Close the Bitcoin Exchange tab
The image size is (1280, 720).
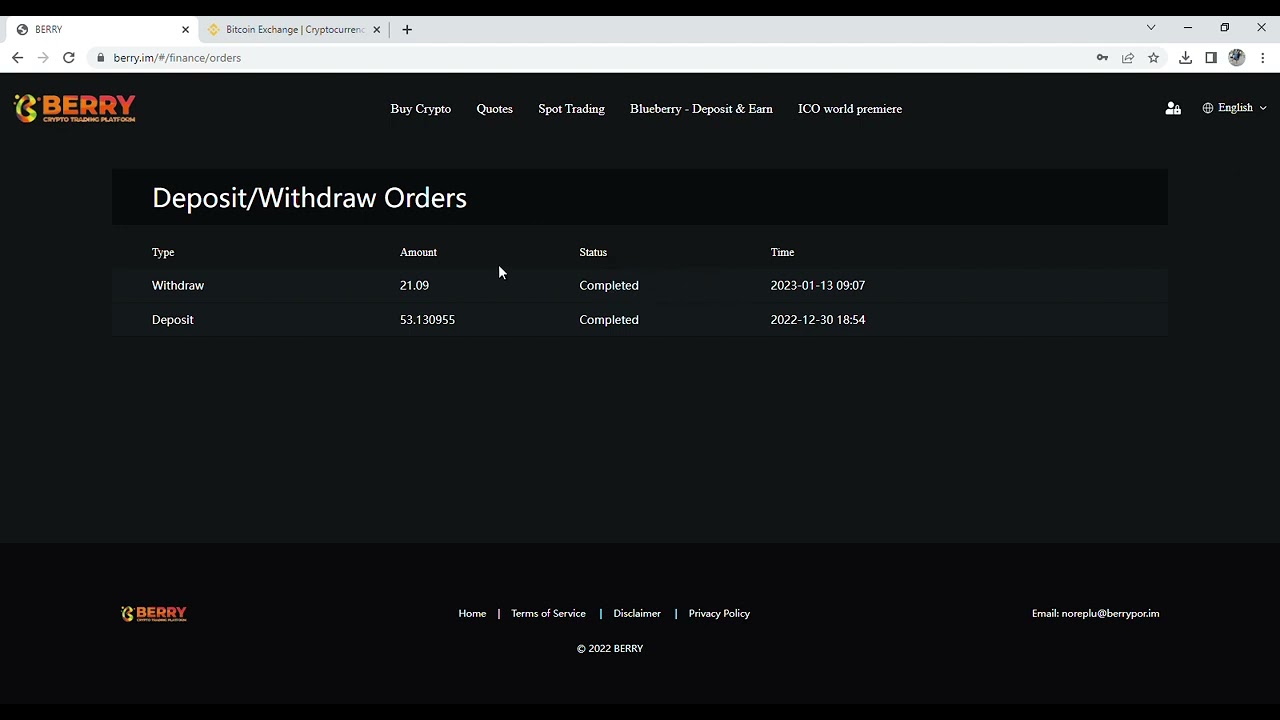[377, 30]
